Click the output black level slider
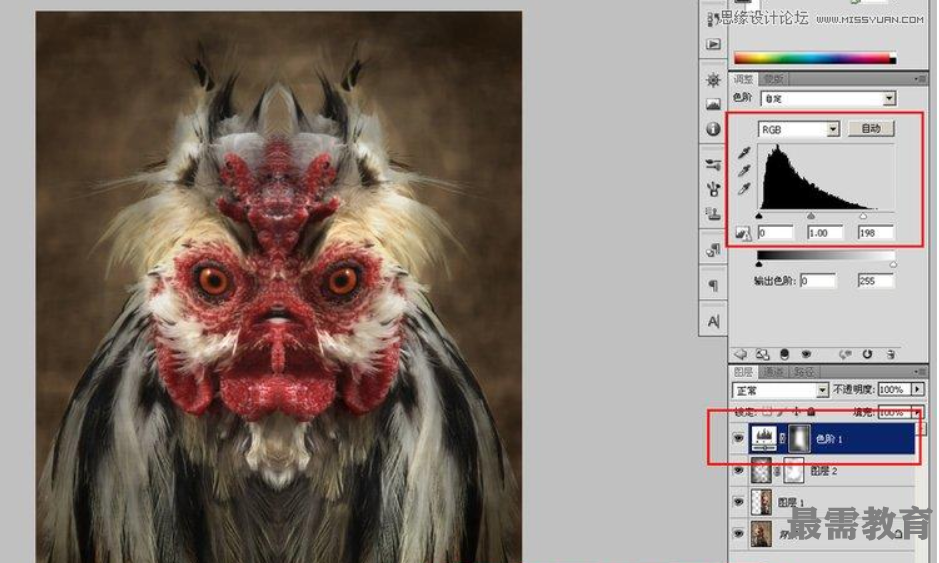The width and height of the screenshot is (939, 563). 759,264
